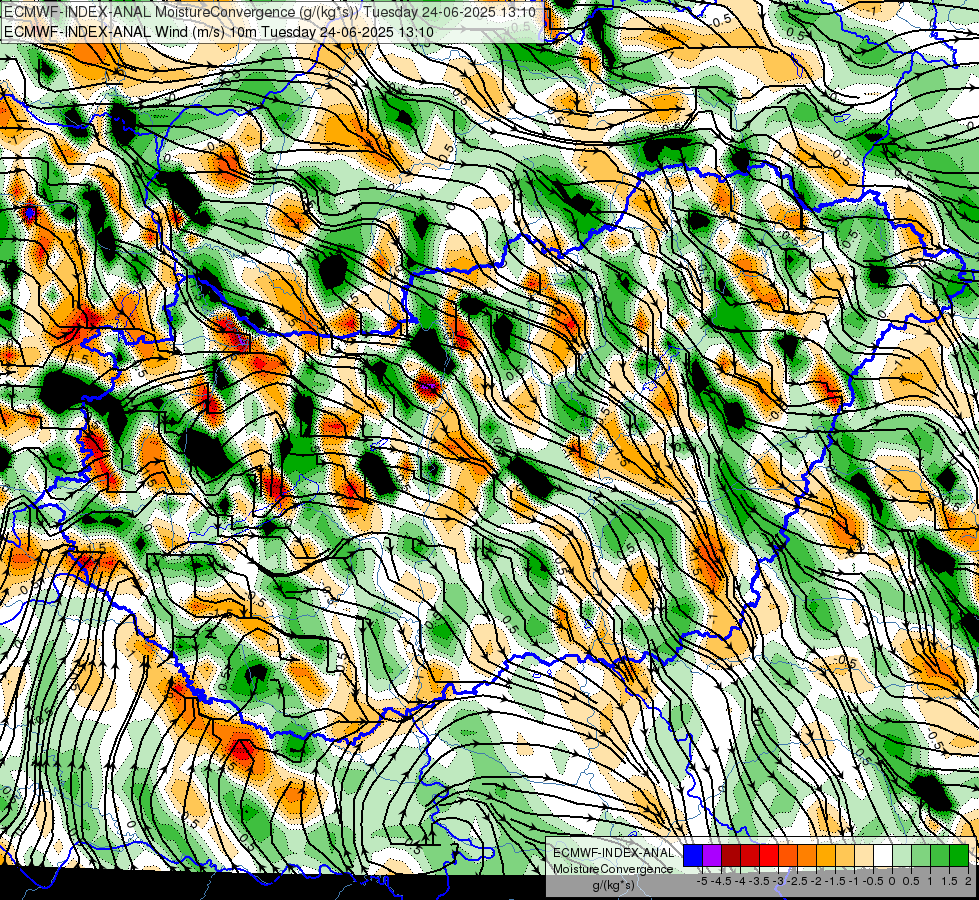979x900 pixels.
Task: Click the '0.5' legend tick label
Action: 911,881
